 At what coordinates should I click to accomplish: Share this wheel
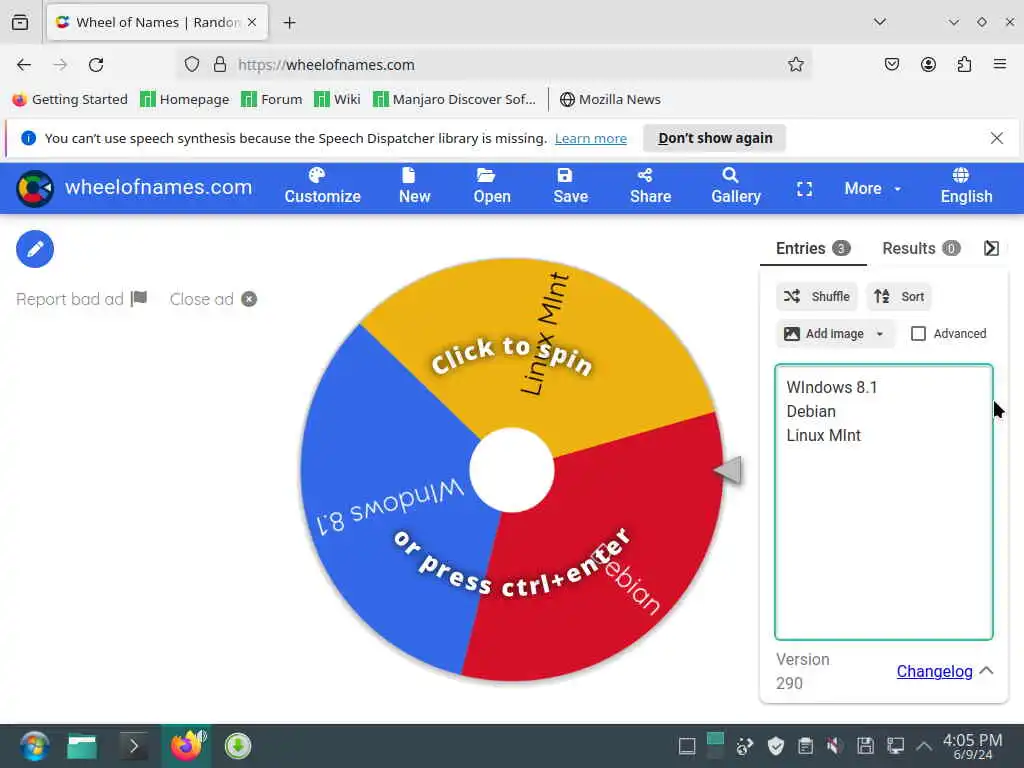tap(650, 187)
